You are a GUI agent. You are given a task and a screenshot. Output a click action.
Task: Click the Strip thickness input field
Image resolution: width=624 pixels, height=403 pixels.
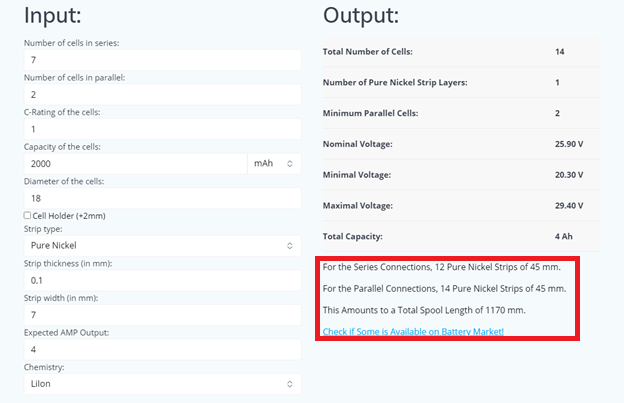coord(162,280)
